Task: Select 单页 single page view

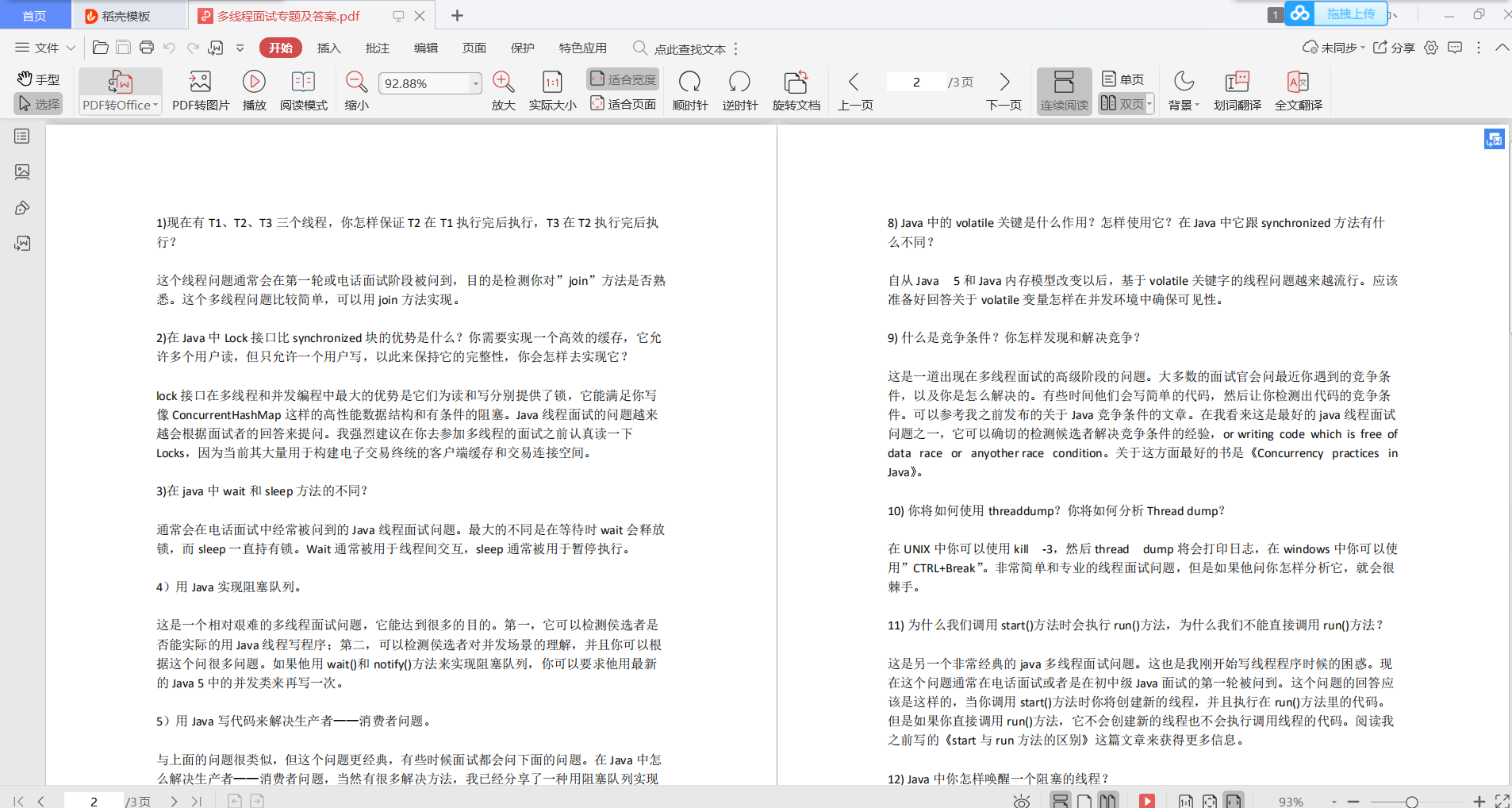Action: click(x=1122, y=79)
